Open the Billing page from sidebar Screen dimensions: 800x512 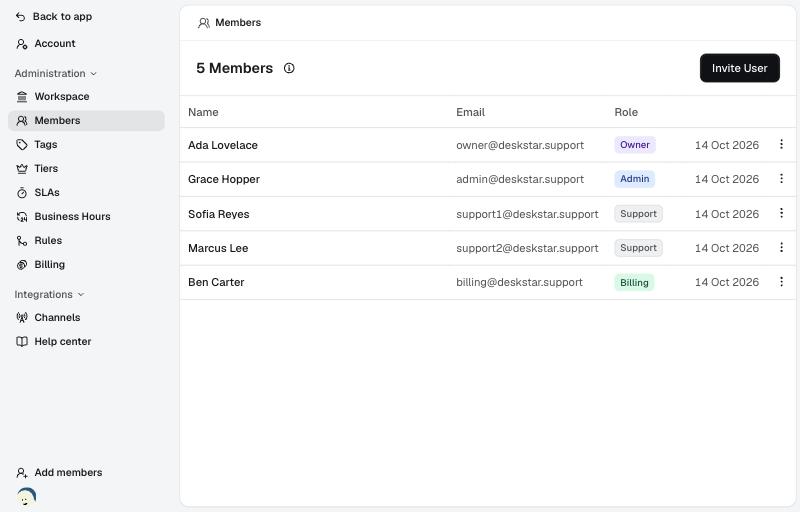tap(86, 265)
